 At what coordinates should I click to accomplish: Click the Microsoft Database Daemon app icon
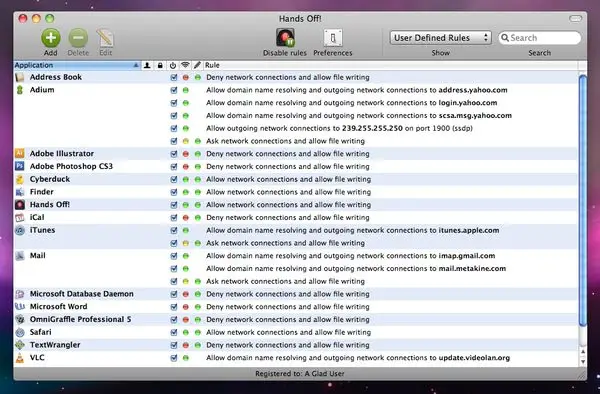[20, 294]
